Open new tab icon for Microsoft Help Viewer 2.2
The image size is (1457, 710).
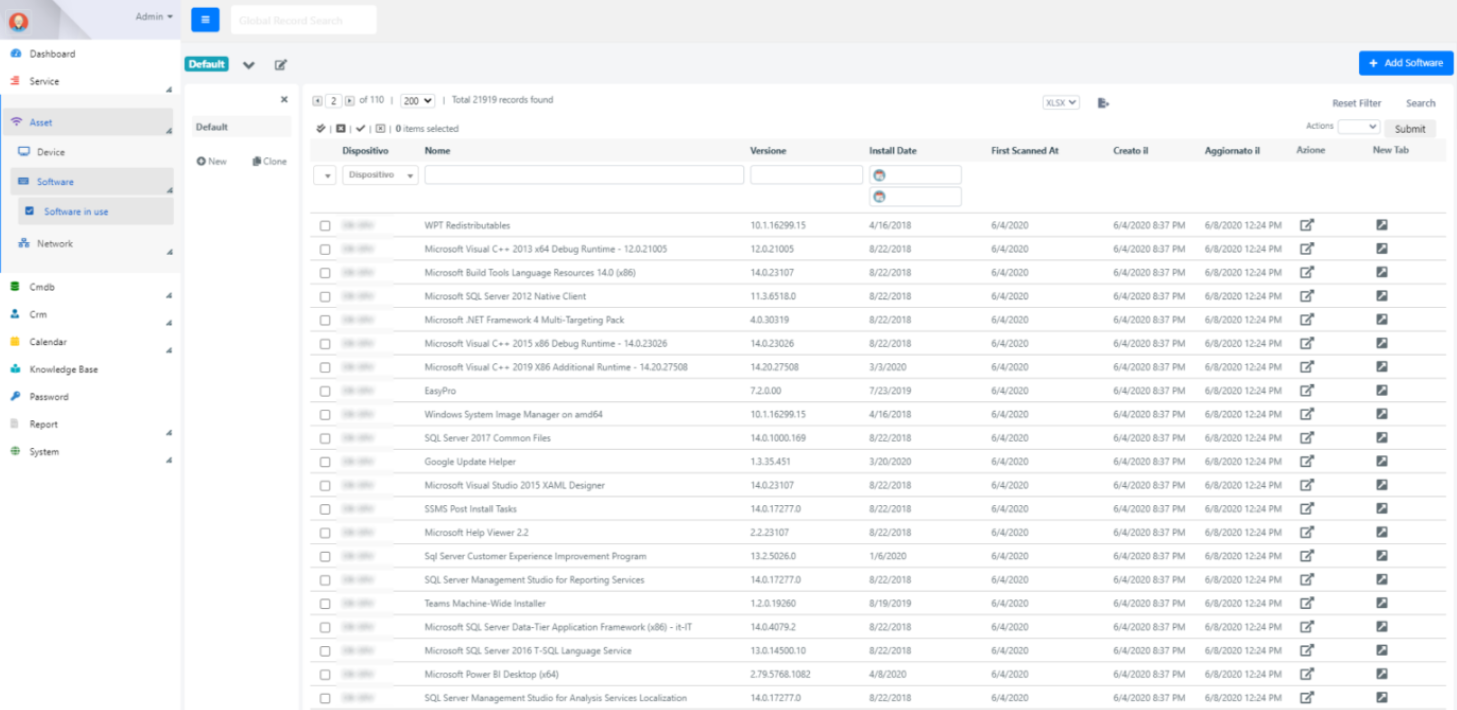tap(1381, 532)
